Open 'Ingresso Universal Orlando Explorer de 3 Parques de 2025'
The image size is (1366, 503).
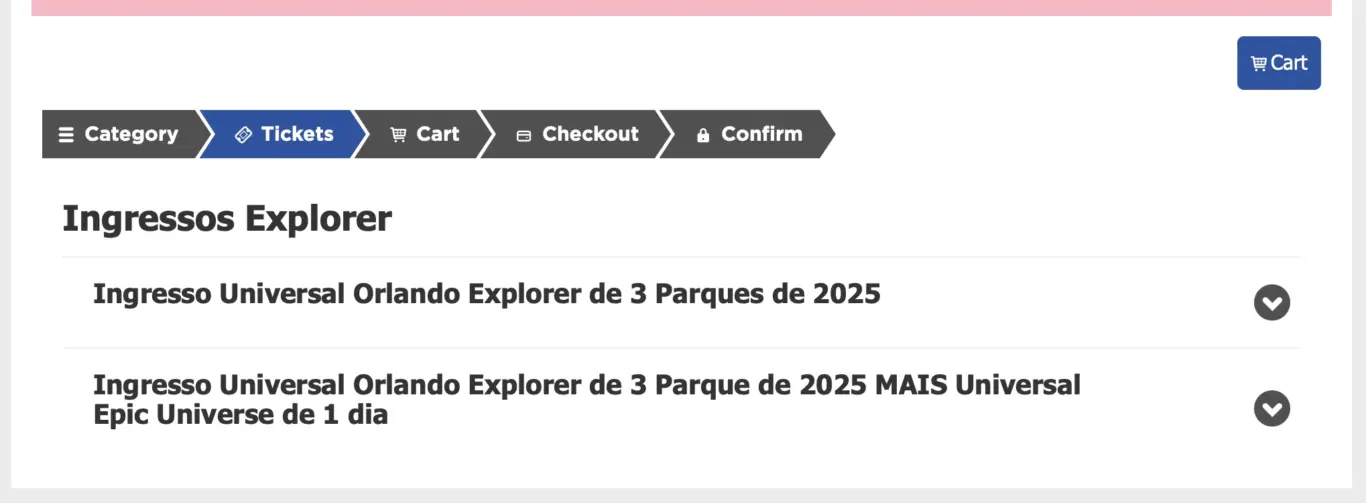tap(487, 294)
